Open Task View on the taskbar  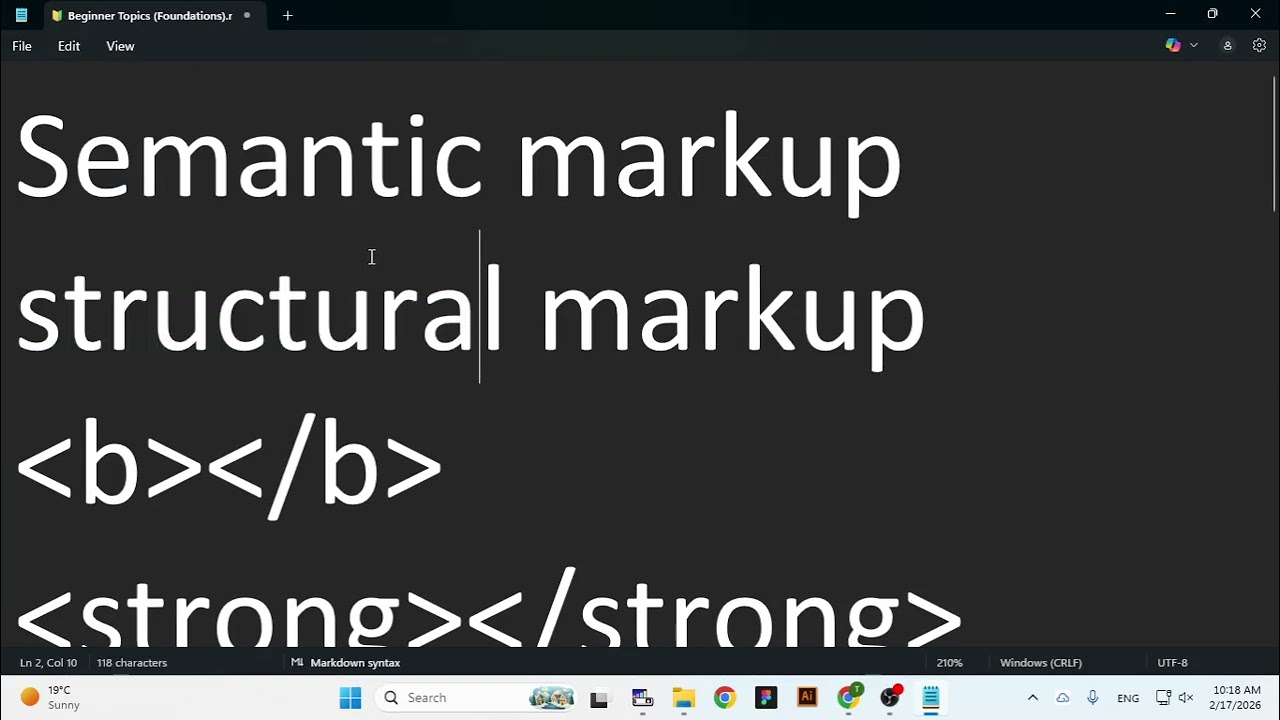pyautogui.click(x=599, y=698)
